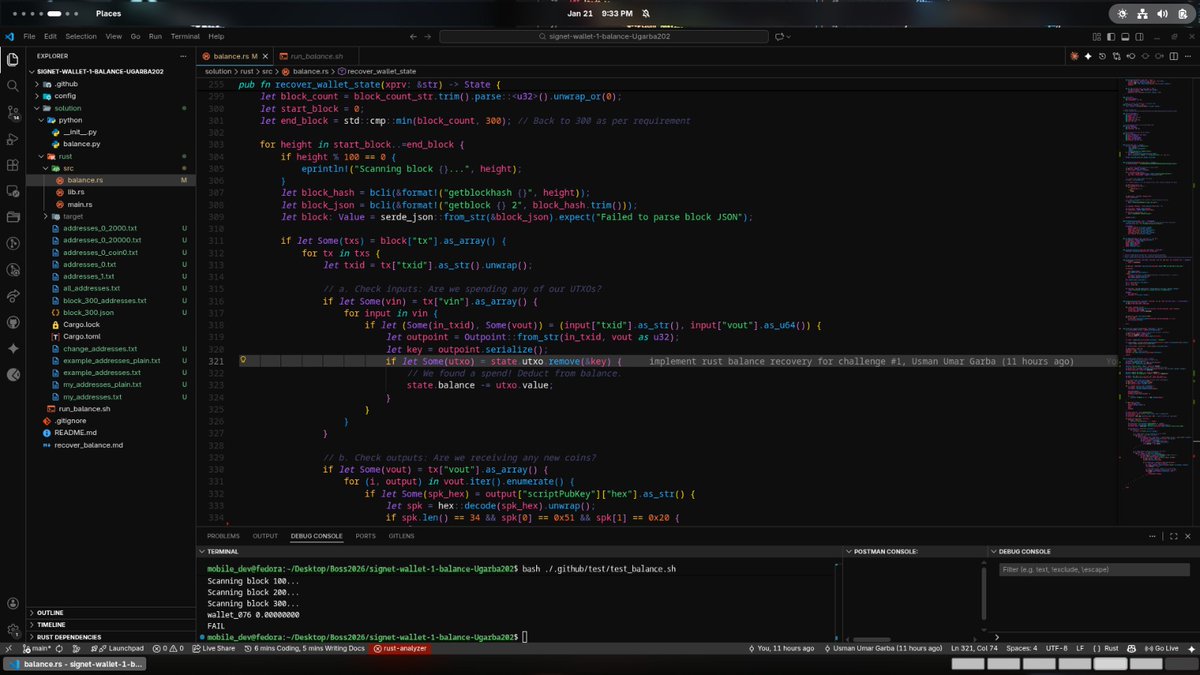Click the lightbulb code action on line 321
This screenshot has height=675, width=1200.
[243, 360]
